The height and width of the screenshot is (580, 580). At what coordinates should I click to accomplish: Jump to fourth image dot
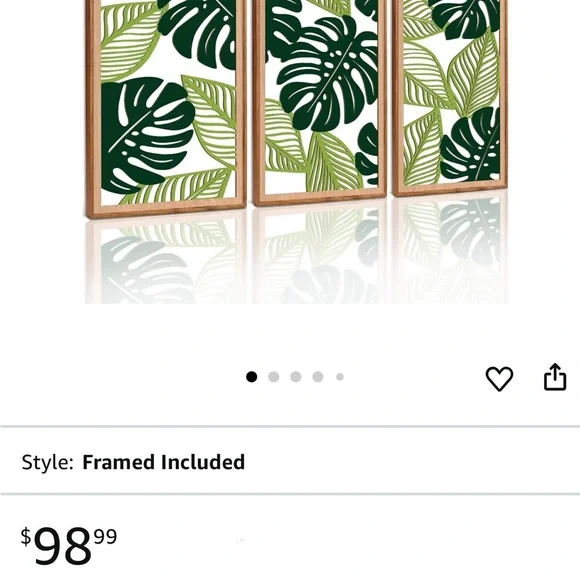point(318,377)
